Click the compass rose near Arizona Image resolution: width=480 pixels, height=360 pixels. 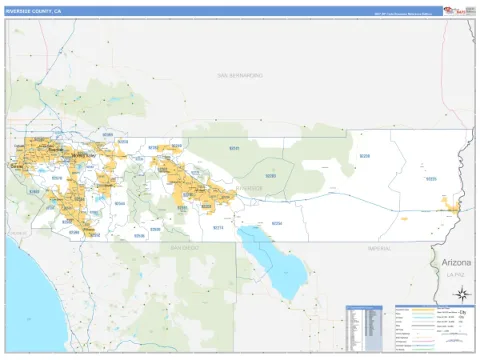(x=462, y=295)
